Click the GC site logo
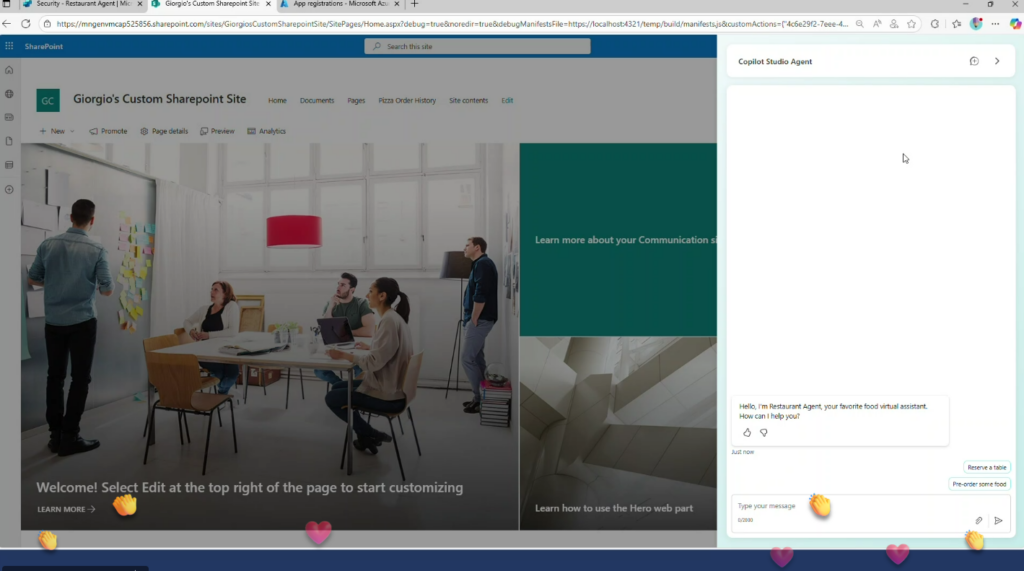1024x571 pixels. (48, 101)
